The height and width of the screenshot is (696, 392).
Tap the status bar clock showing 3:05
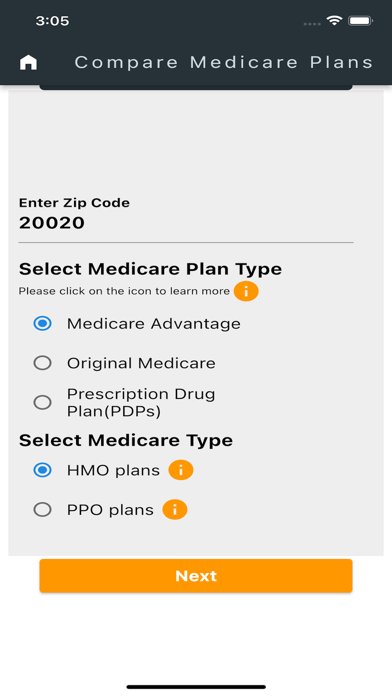pyautogui.click(x=52, y=21)
